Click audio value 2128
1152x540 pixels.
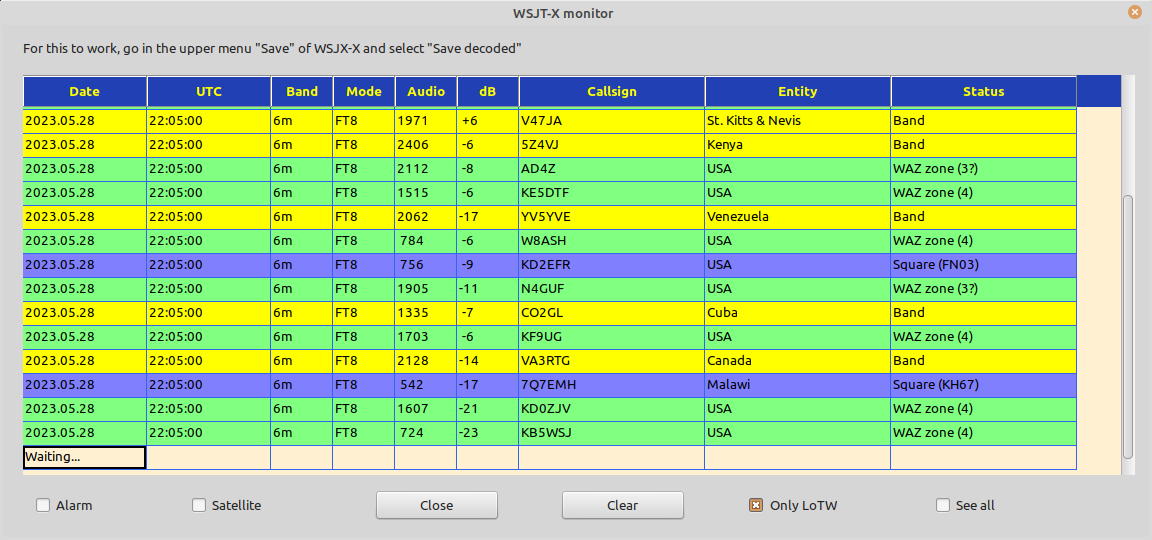426,361
